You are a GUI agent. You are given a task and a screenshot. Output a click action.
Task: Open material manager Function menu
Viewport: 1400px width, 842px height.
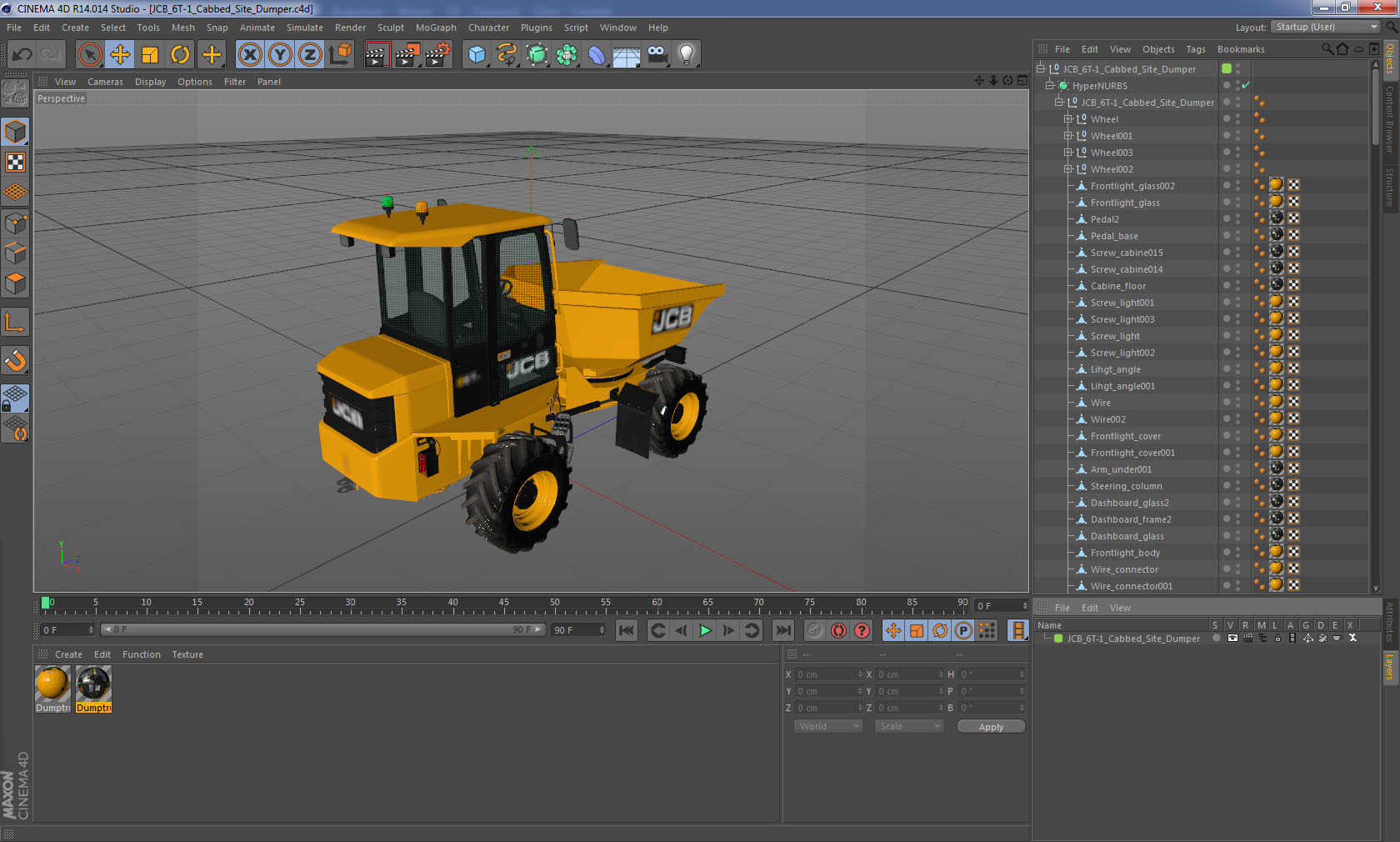point(142,654)
